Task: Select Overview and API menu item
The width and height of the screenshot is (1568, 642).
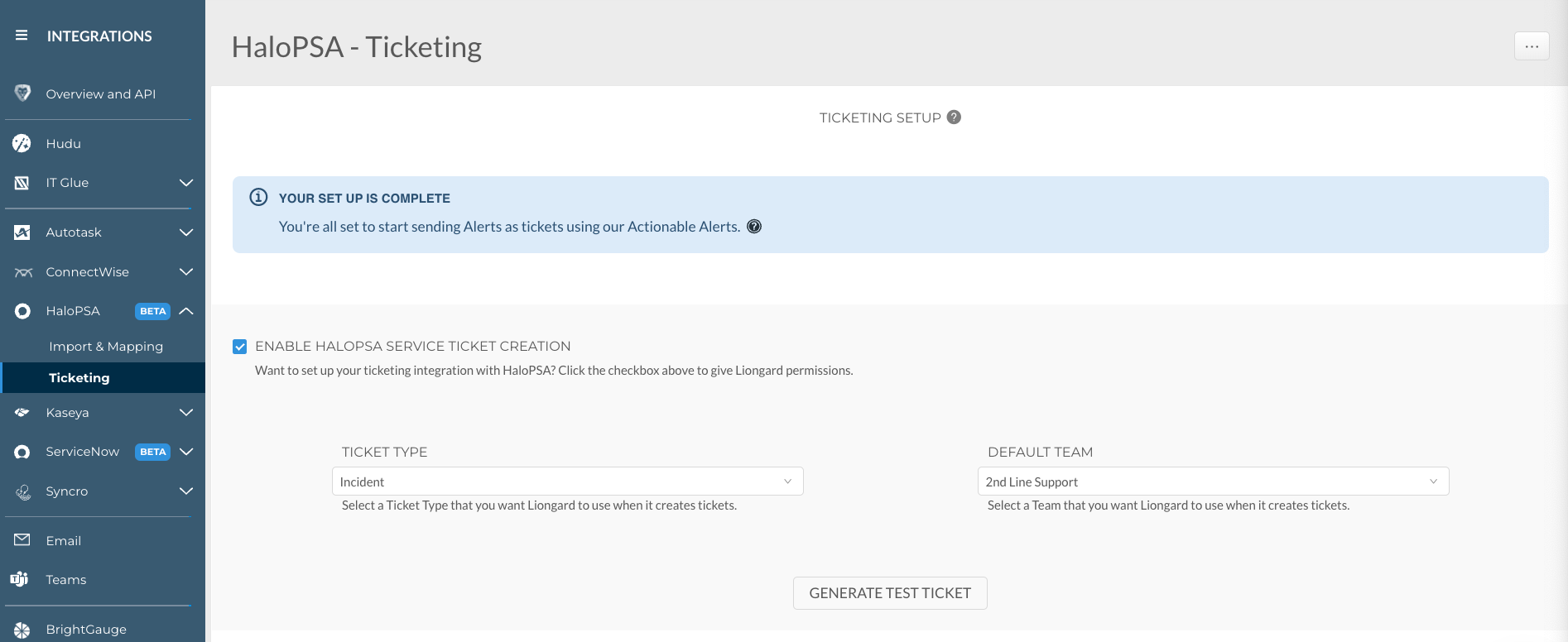Action: point(100,94)
